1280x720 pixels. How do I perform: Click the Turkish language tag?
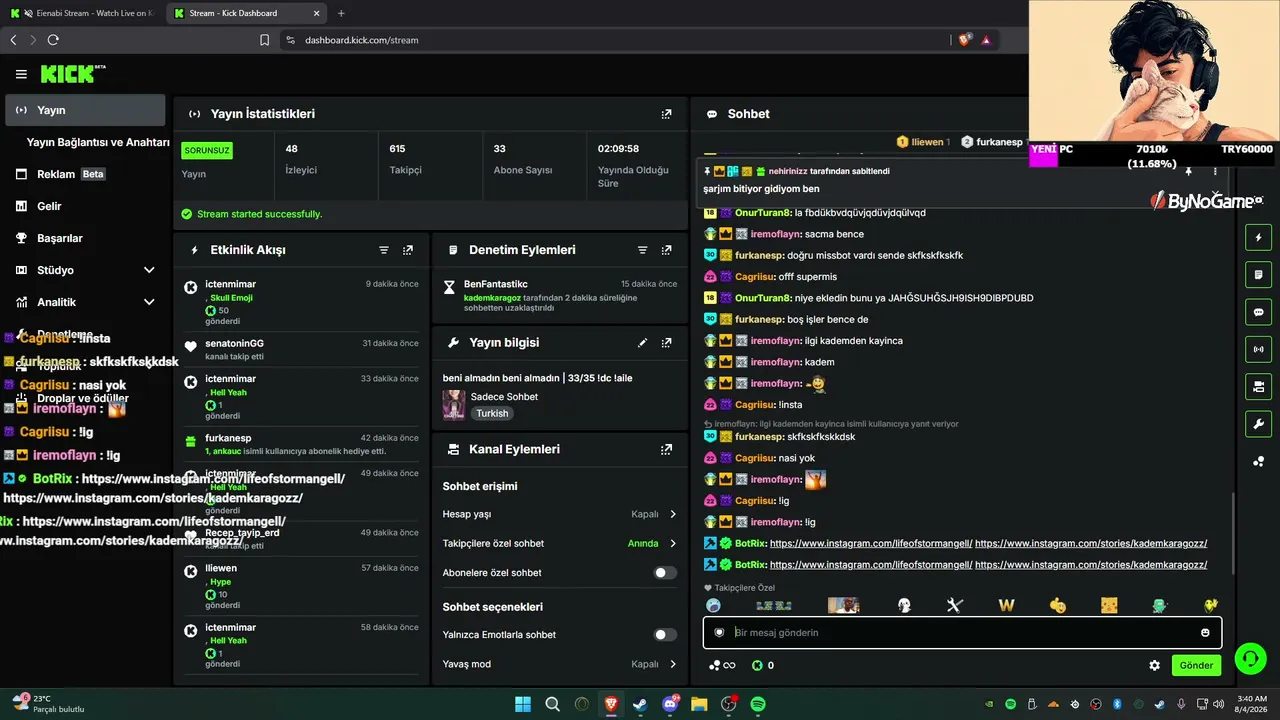(x=492, y=413)
